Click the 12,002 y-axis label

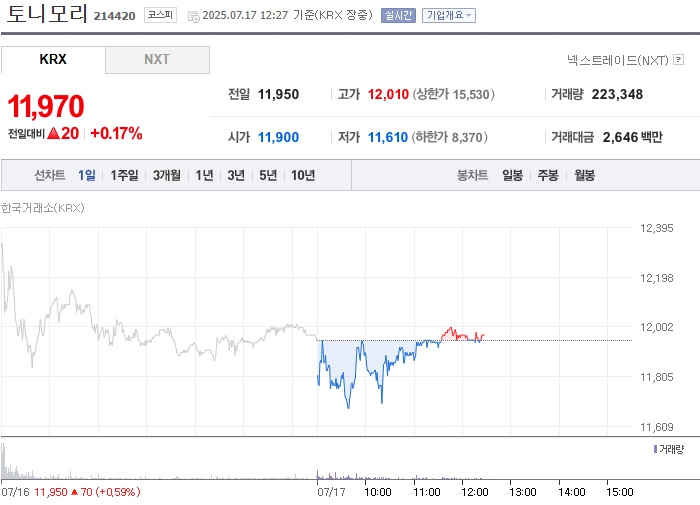(x=656, y=327)
